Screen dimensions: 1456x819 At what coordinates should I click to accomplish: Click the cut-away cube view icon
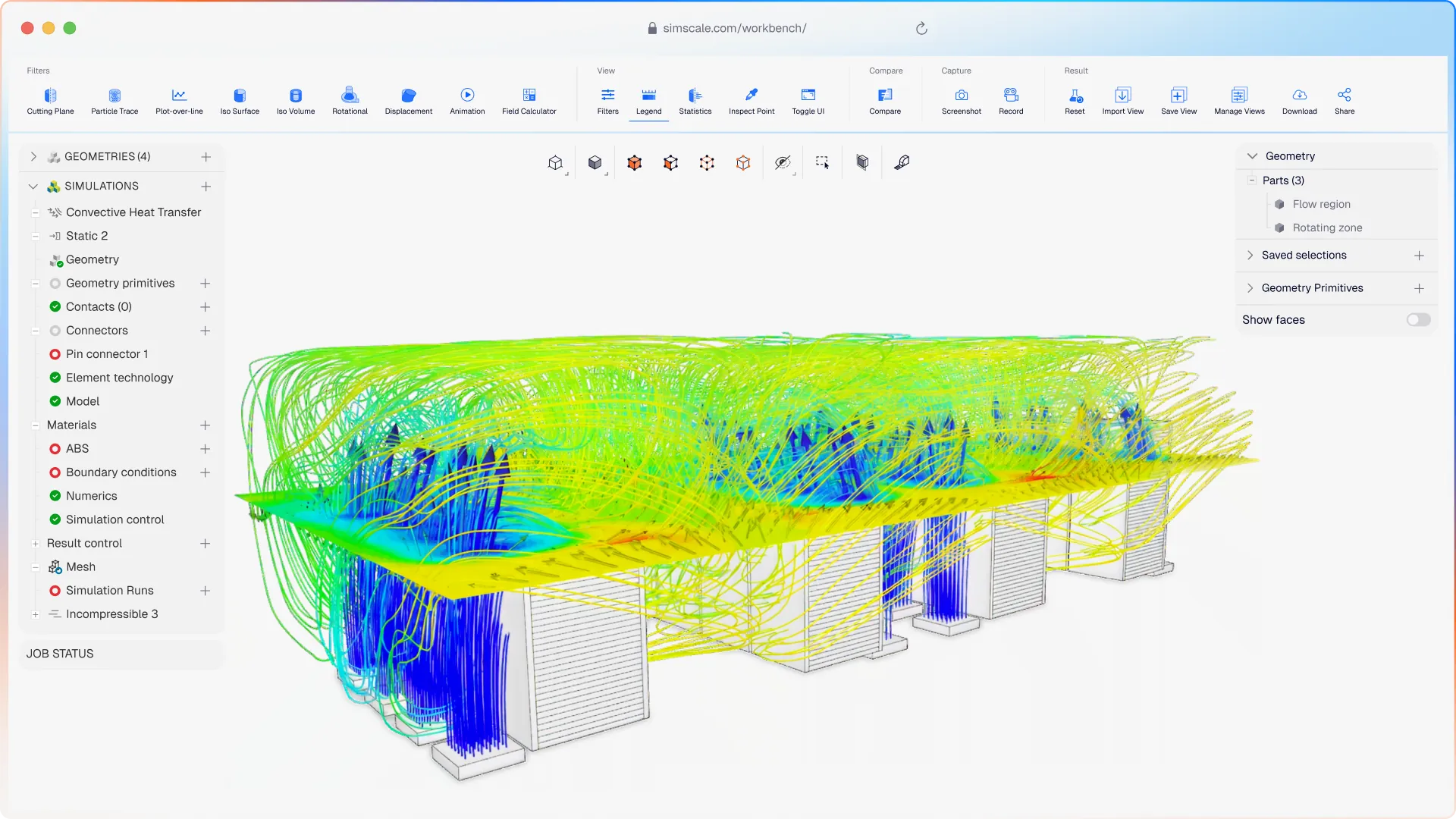[x=862, y=162]
